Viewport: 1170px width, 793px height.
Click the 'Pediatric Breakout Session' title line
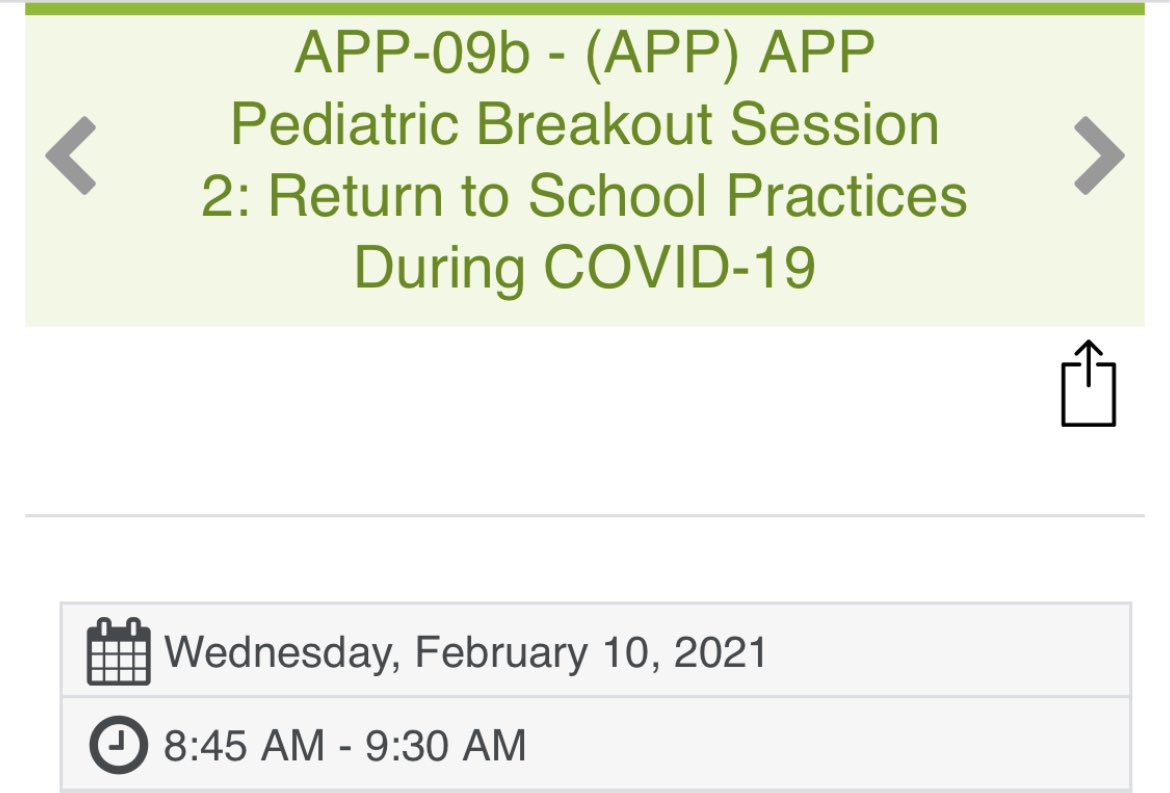click(x=584, y=125)
